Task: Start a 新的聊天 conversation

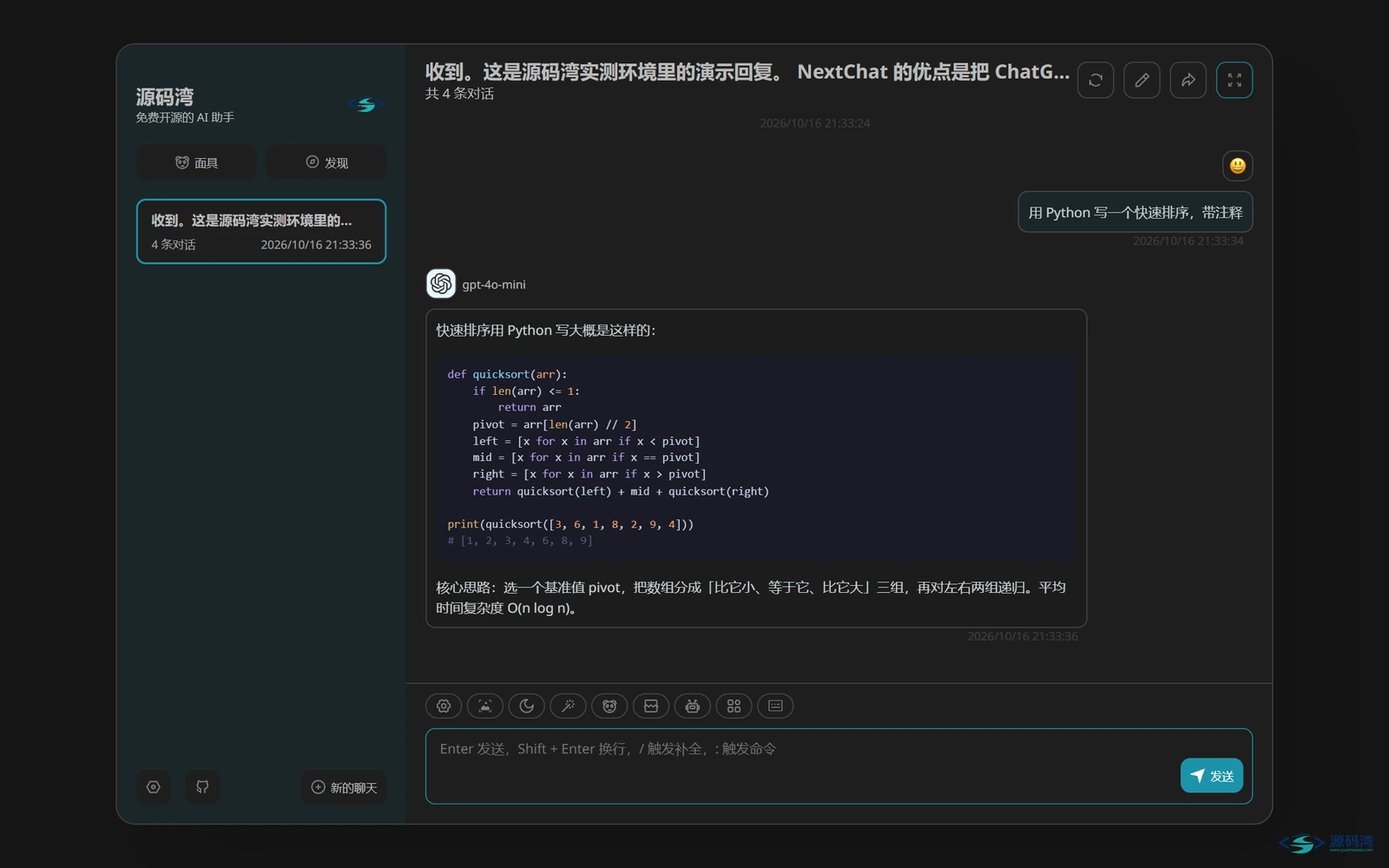Action: (x=344, y=787)
